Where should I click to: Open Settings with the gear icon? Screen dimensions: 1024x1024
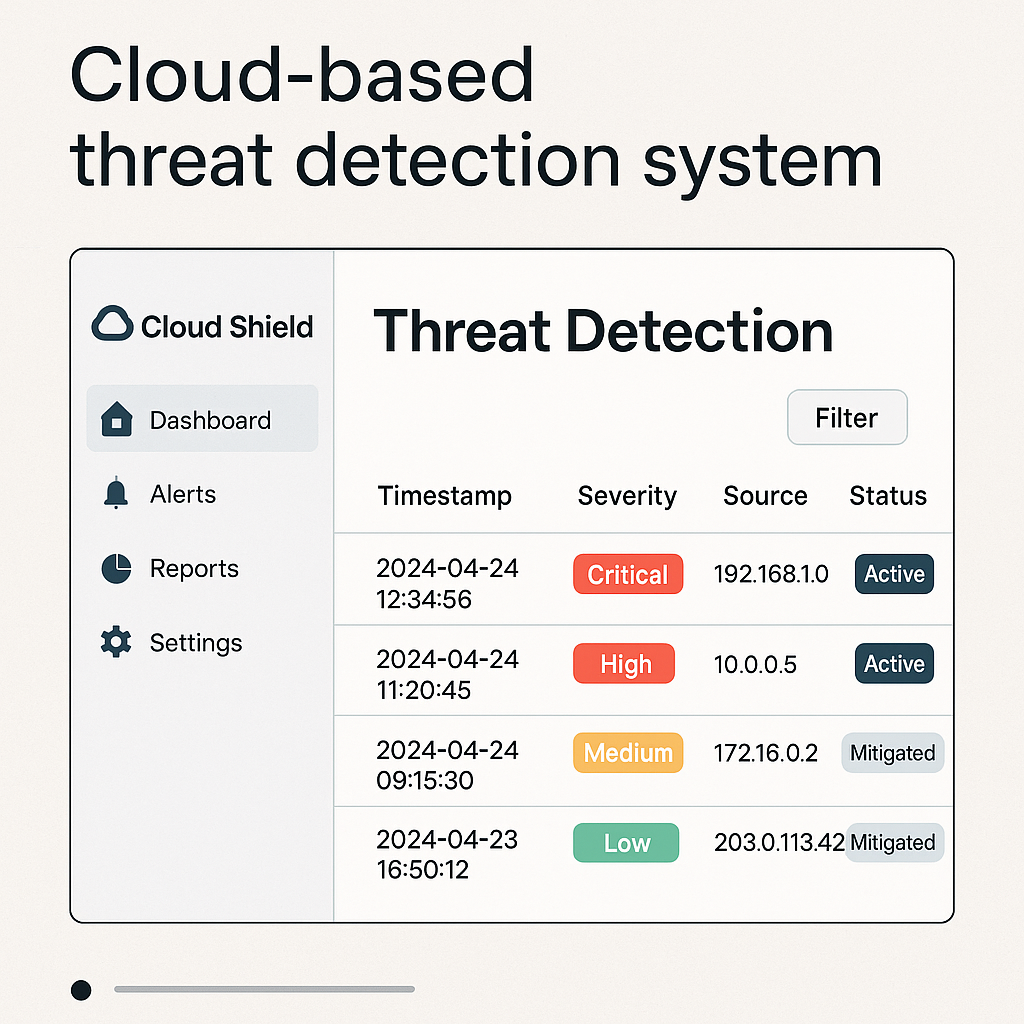pyautogui.click(x=114, y=642)
